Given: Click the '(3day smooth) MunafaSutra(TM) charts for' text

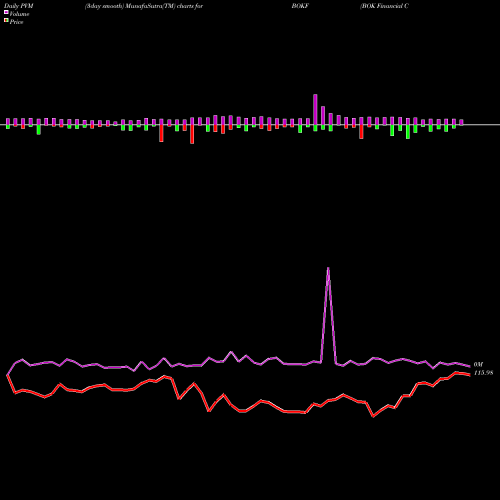Looking at the screenshot, I should click(x=144, y=6).
